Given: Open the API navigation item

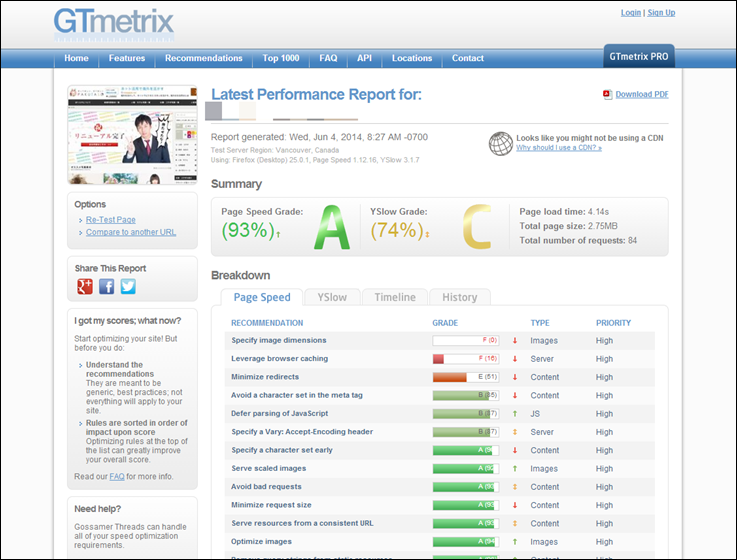Looking at the screenshot, I should [x=364, y=58].
